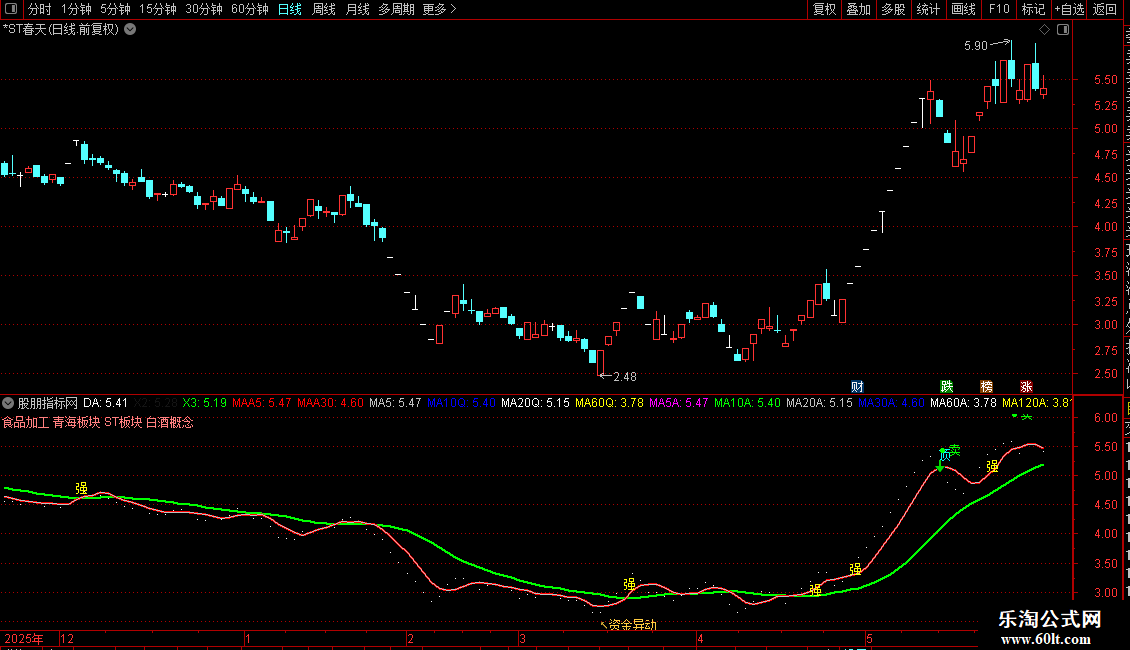Viewport: 1130px width, 650px height.
Task: Select the 15分钟 period
Action: [x=157, y=9]
